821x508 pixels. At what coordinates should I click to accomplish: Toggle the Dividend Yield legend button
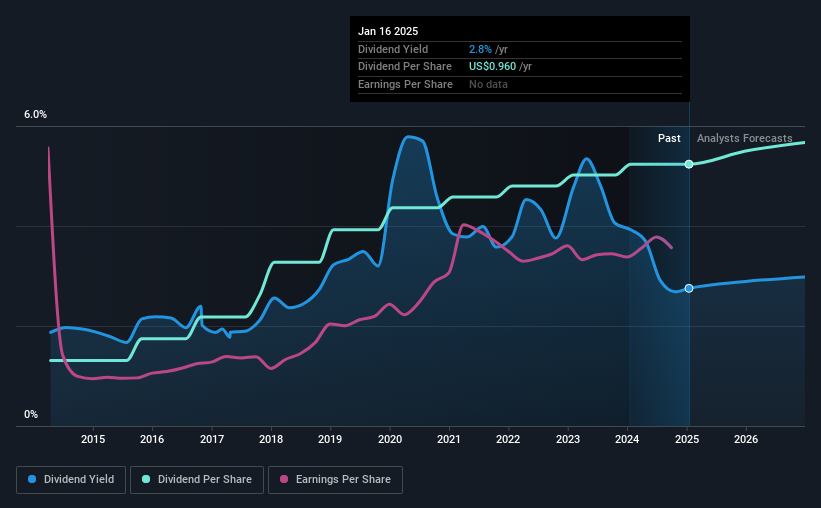71,480
